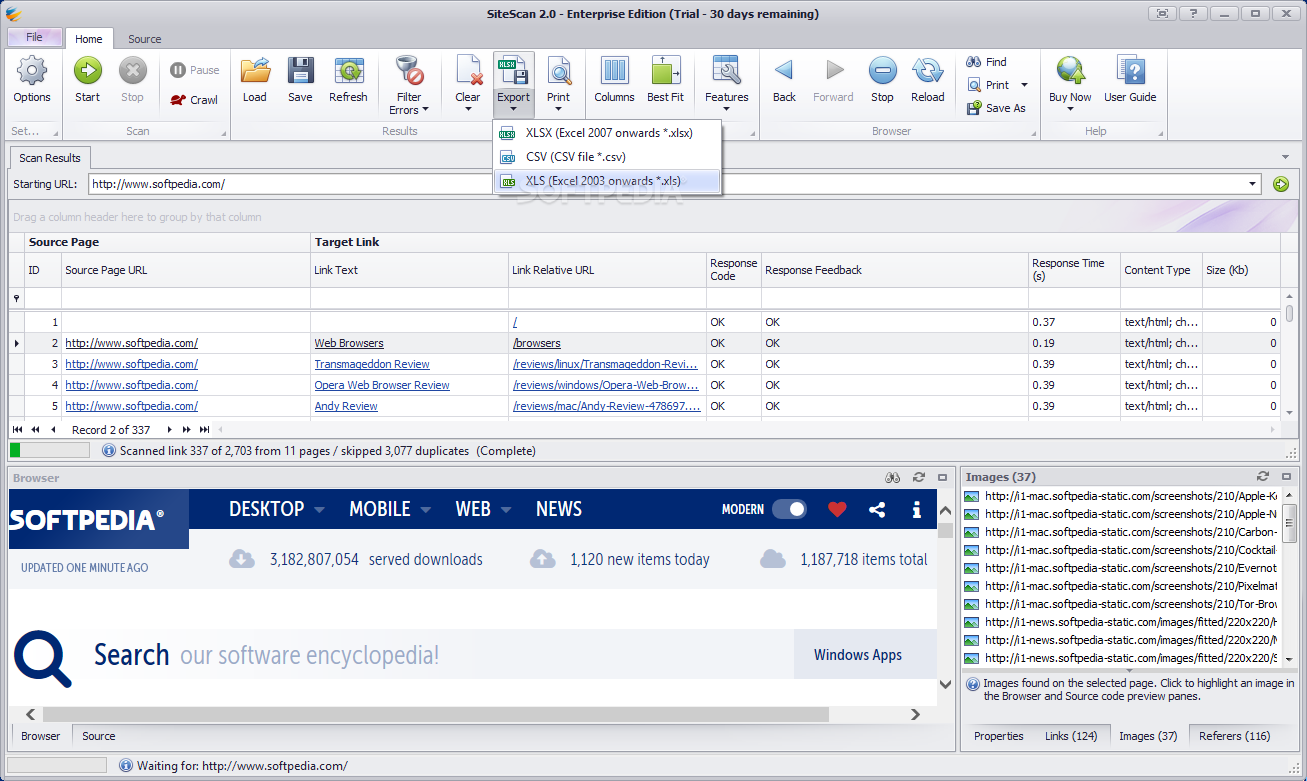Save scan results with disk icon
1307x781 pixels.
[300, 80]
